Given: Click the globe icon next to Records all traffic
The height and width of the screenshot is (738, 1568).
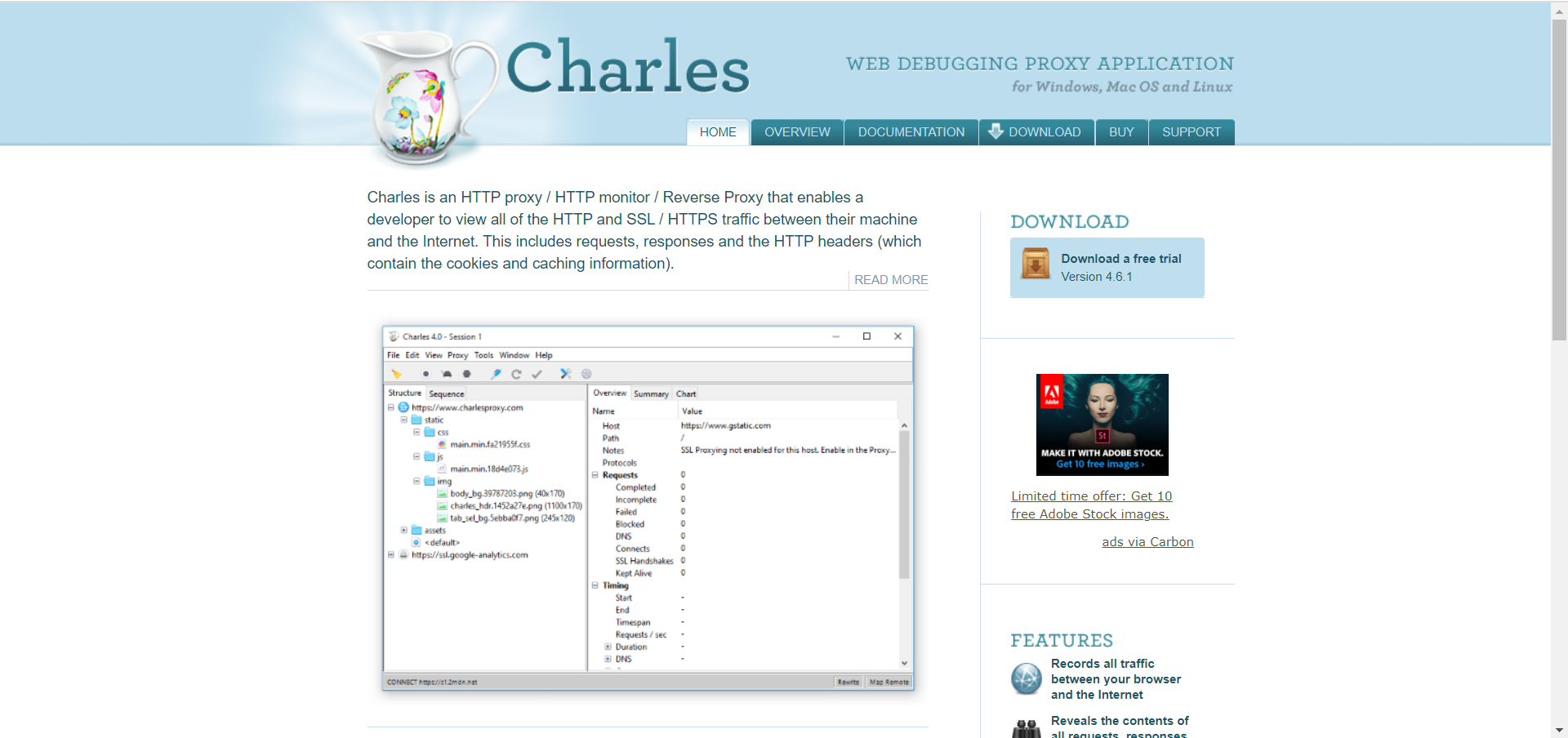Looking at the screenshot, I should [1027, 678].
